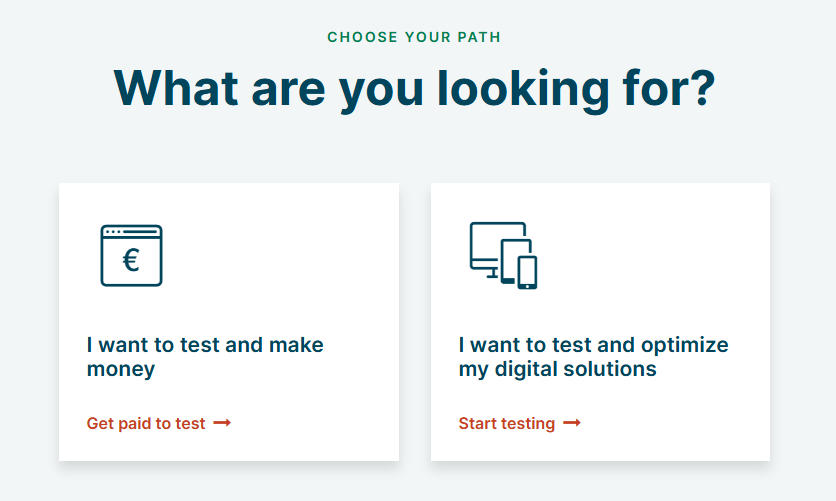836x501 pixels.
Task: Click the multi-device screens icon
Action: coord(503,255)
